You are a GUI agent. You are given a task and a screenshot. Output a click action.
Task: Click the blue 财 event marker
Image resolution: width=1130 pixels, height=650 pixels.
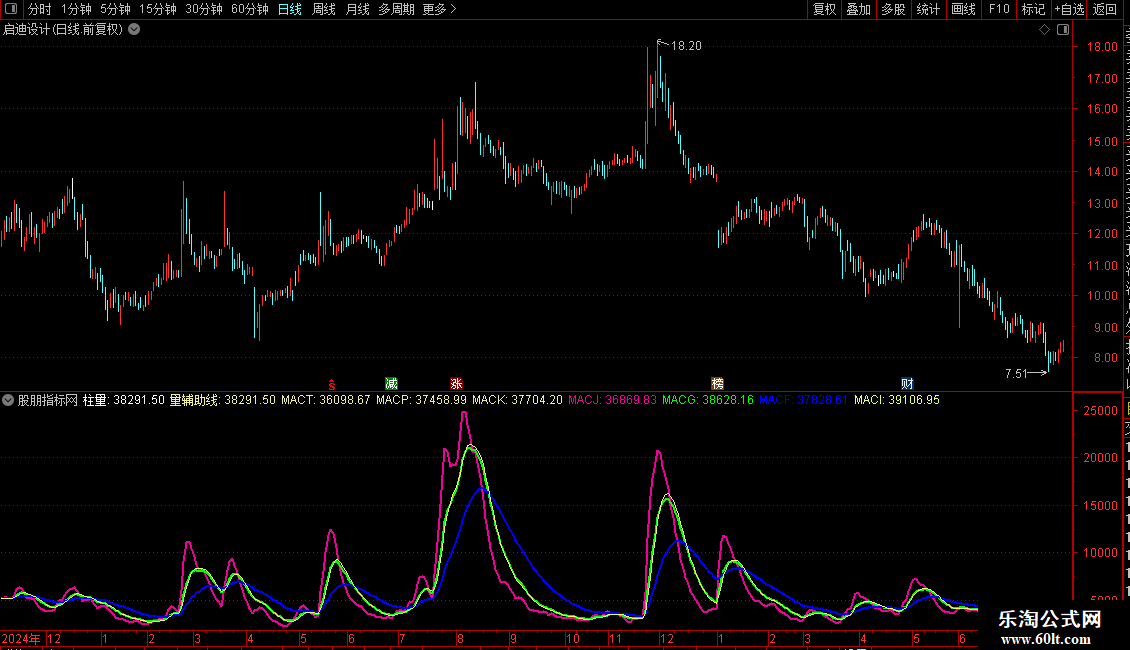907,383
